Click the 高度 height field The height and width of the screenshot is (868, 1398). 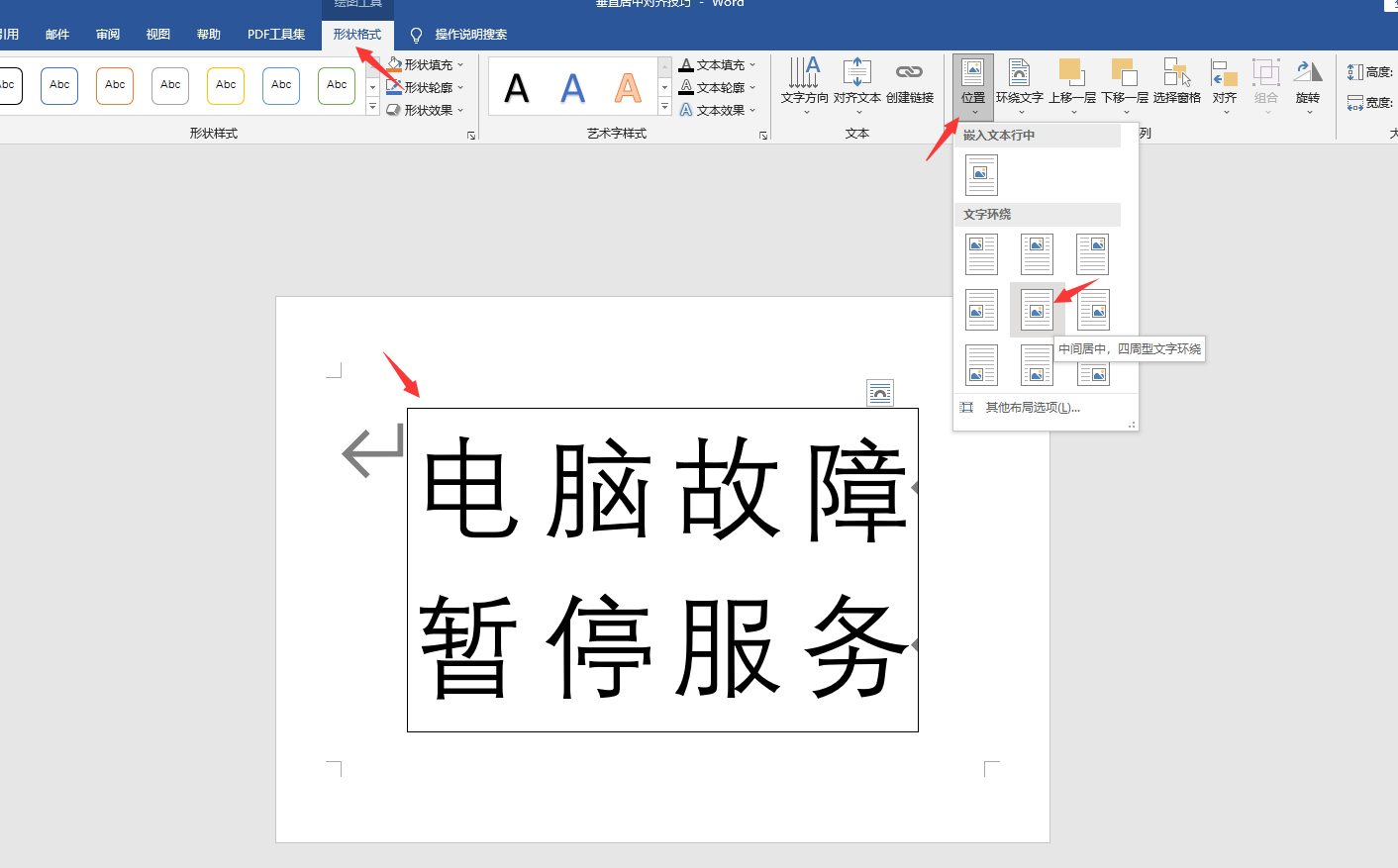pyautogui.click(x=1372, y=71)
